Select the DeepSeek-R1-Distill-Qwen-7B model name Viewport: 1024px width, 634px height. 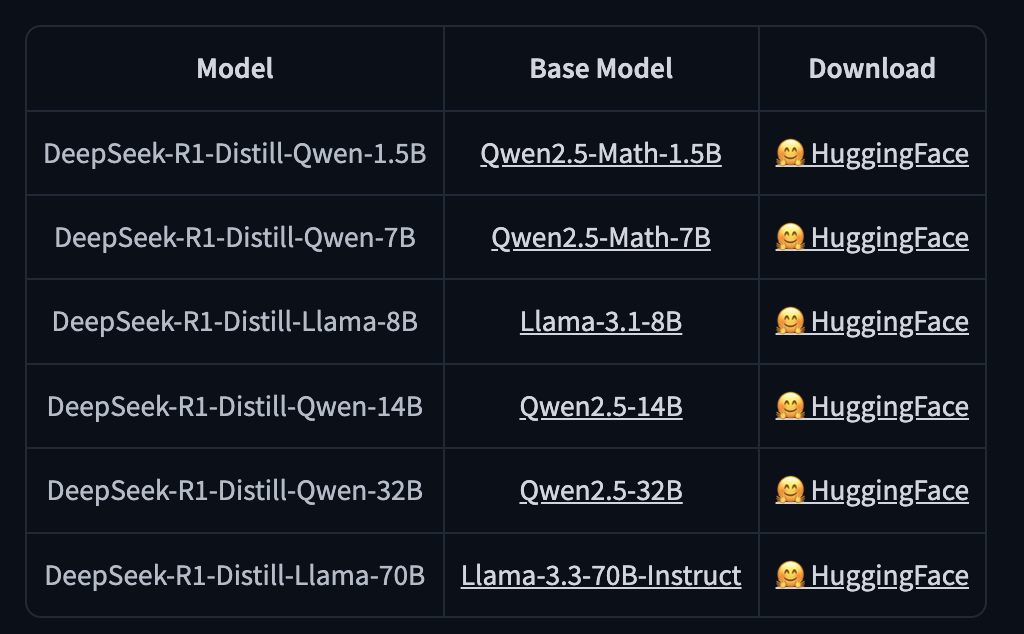[235, 238]
